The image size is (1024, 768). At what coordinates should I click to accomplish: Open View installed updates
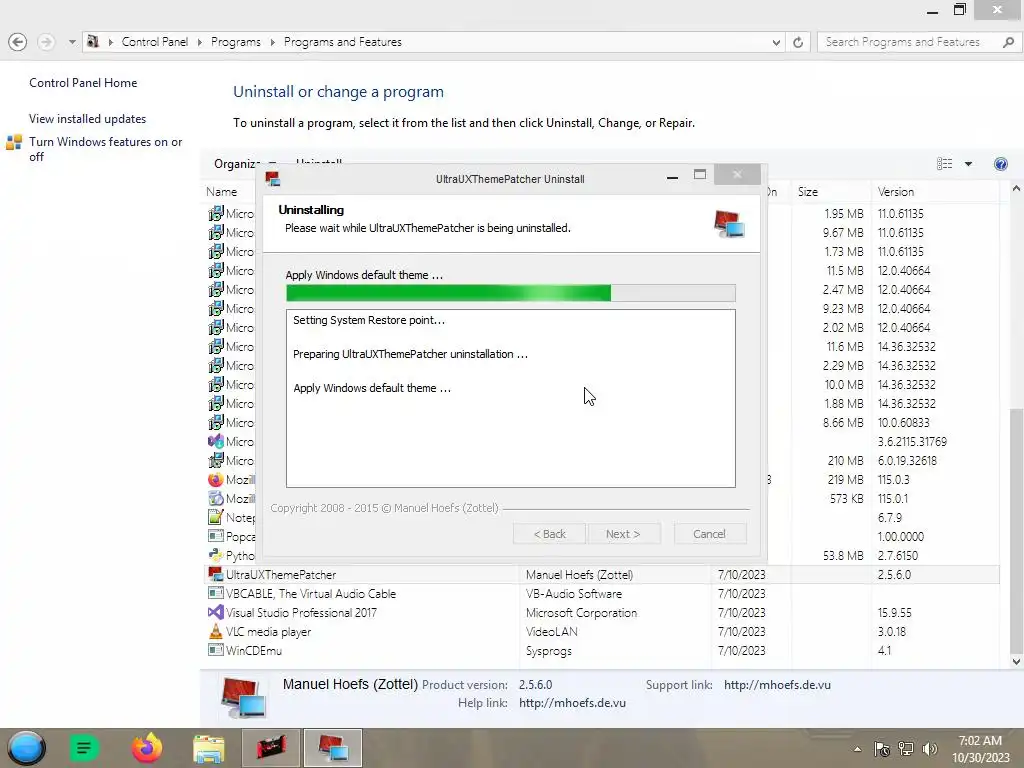coord(88,119)
